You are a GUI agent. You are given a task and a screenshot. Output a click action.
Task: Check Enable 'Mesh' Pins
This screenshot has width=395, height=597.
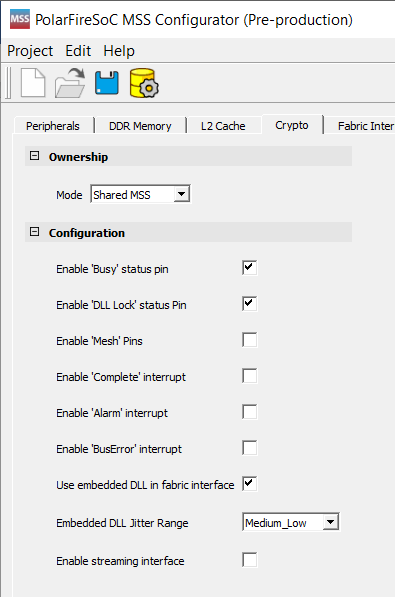(249, 340)
